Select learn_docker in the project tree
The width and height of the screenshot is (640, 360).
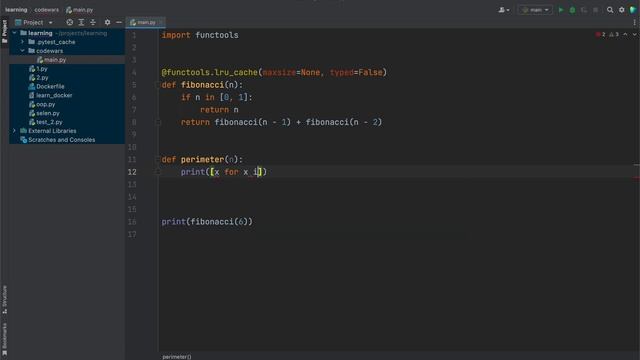point(67,96)
